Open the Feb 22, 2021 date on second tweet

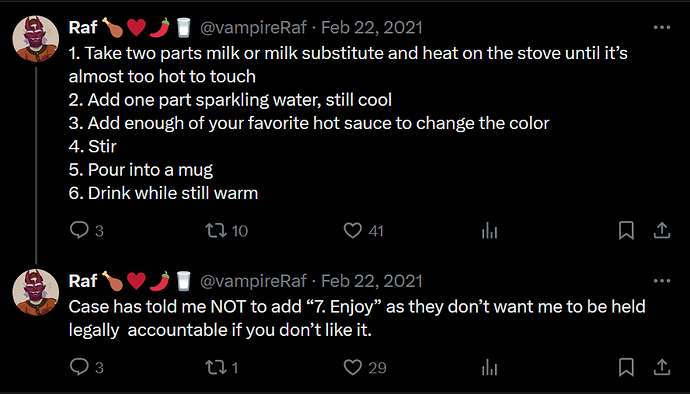(371, 281)
